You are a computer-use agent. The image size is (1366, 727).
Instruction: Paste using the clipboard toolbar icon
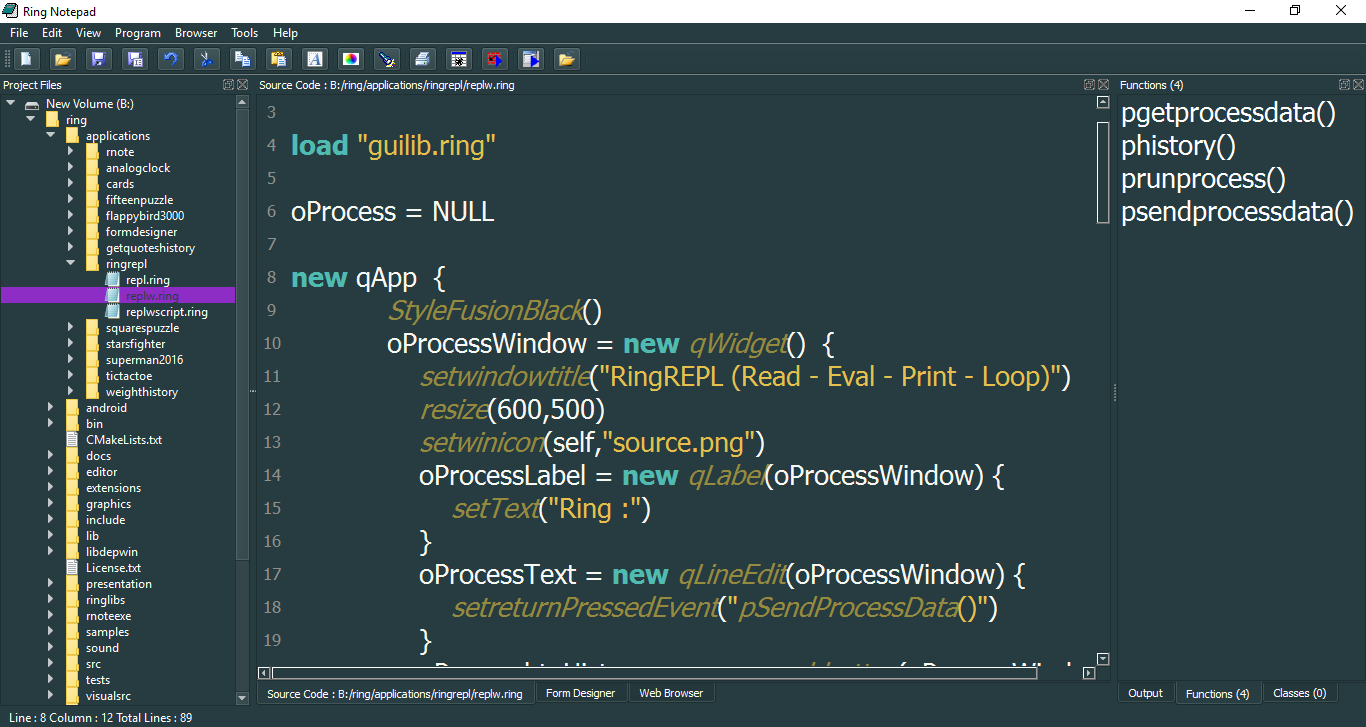278,59
